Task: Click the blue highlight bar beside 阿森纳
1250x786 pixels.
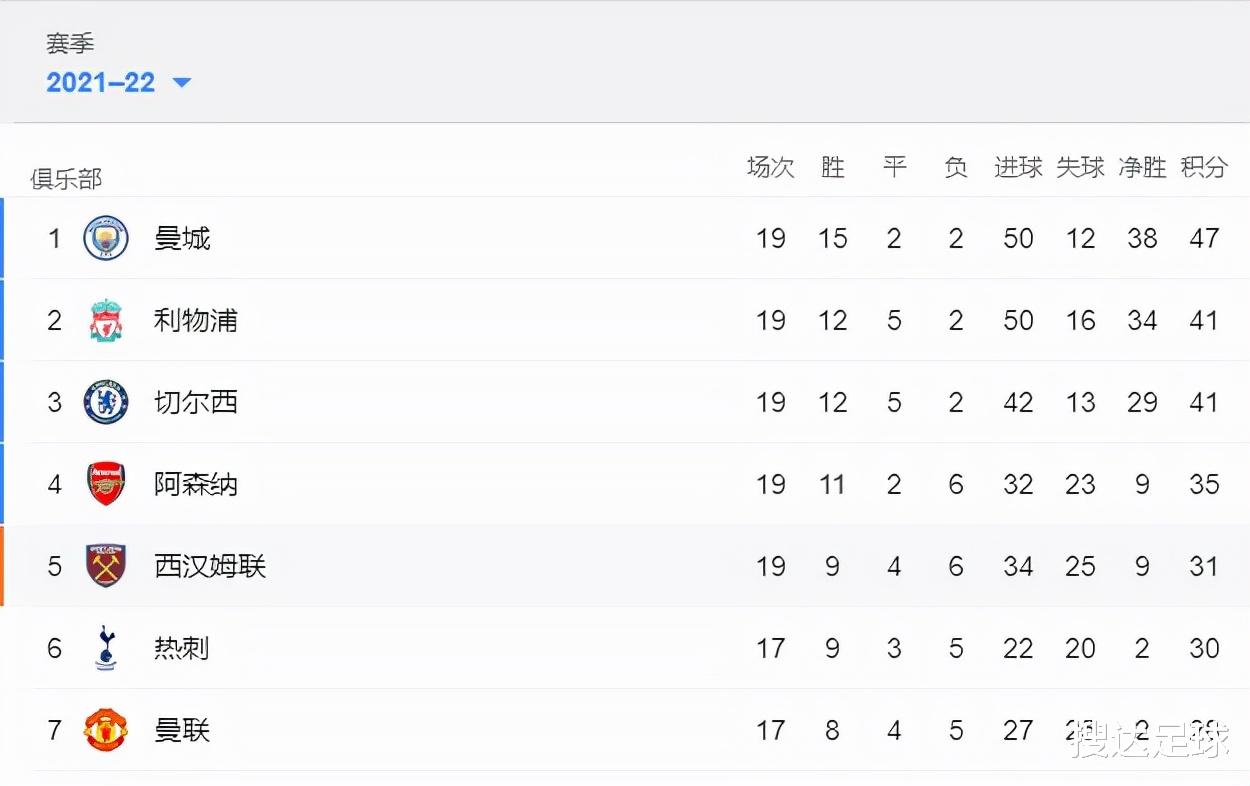Action: pos(3,484)
